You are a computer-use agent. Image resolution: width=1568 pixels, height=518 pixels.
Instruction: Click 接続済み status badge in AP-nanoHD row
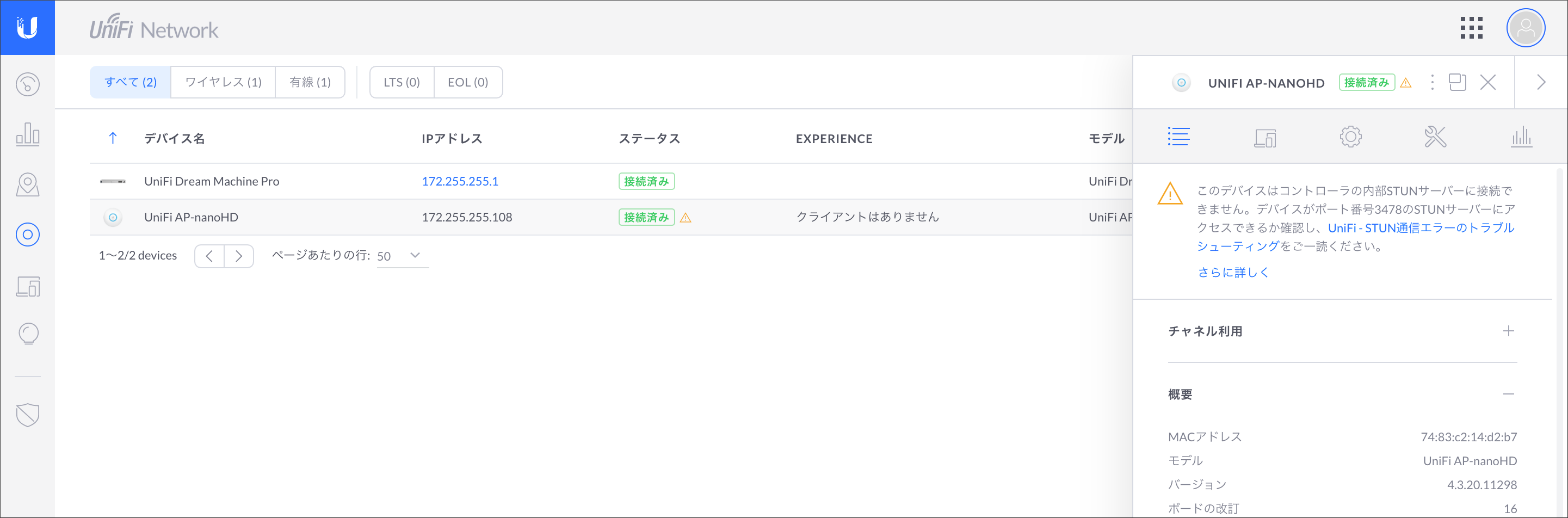(x=646, y=217)
